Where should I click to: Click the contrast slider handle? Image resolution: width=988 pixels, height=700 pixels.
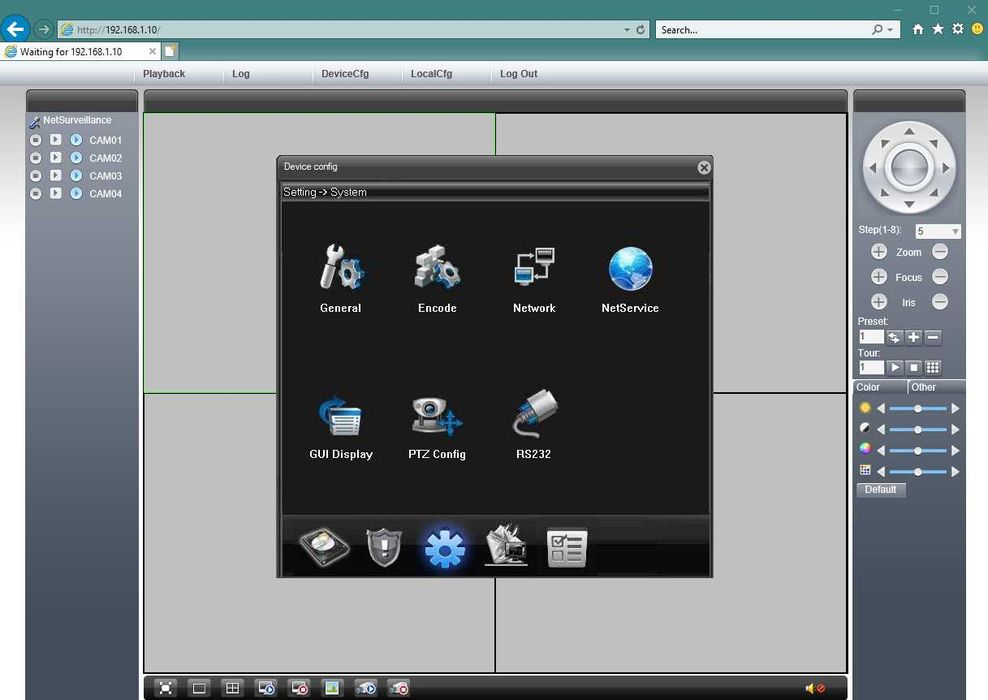pyautogui.click(x=918, y=430)
